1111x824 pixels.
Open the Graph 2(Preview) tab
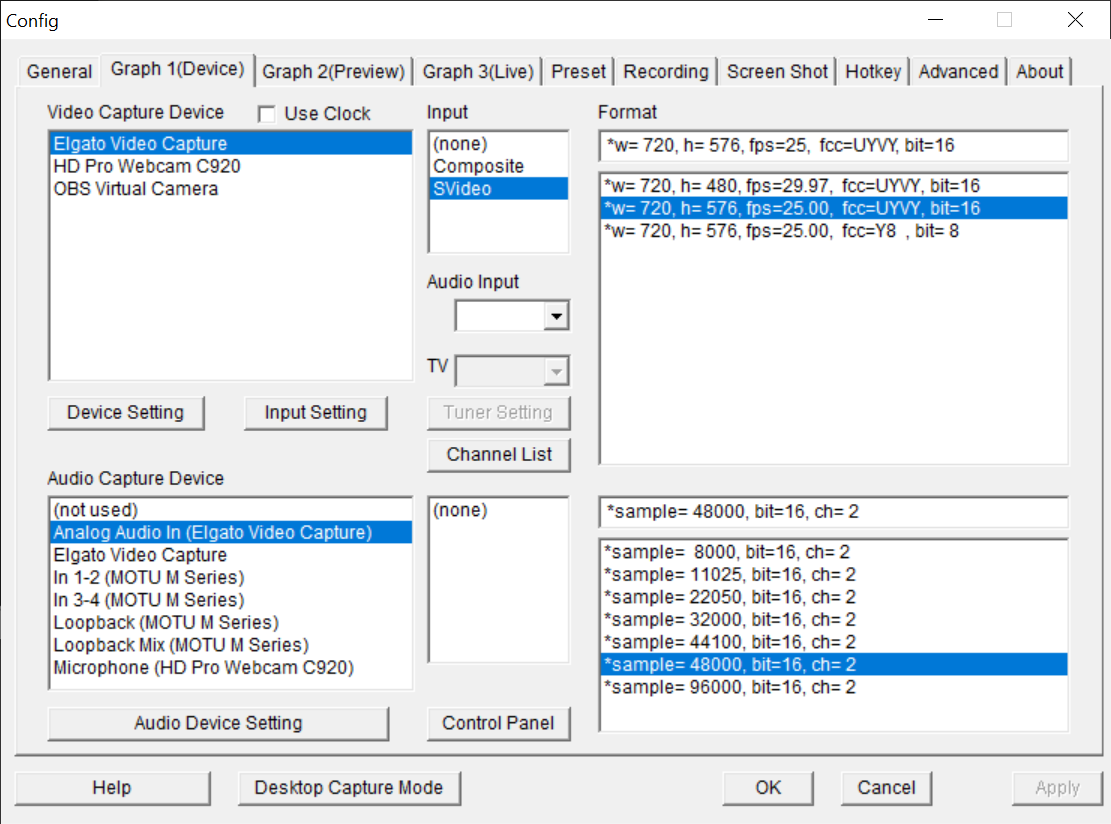pos(334,72)
